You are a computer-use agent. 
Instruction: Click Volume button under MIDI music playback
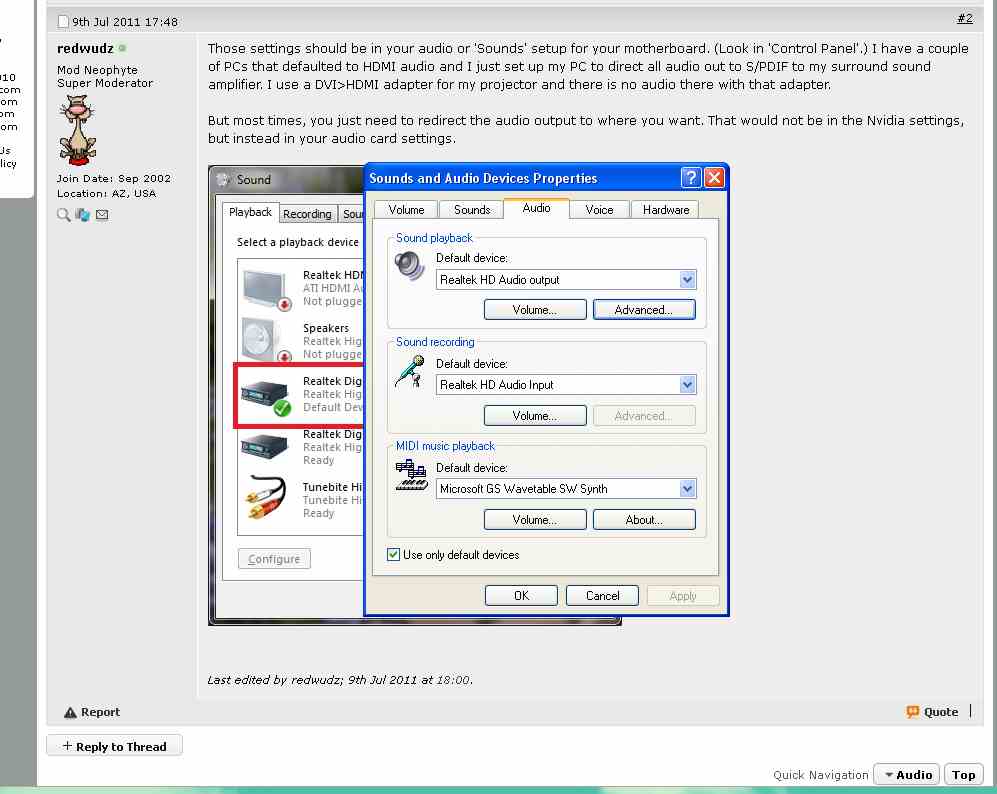(535, 519)
